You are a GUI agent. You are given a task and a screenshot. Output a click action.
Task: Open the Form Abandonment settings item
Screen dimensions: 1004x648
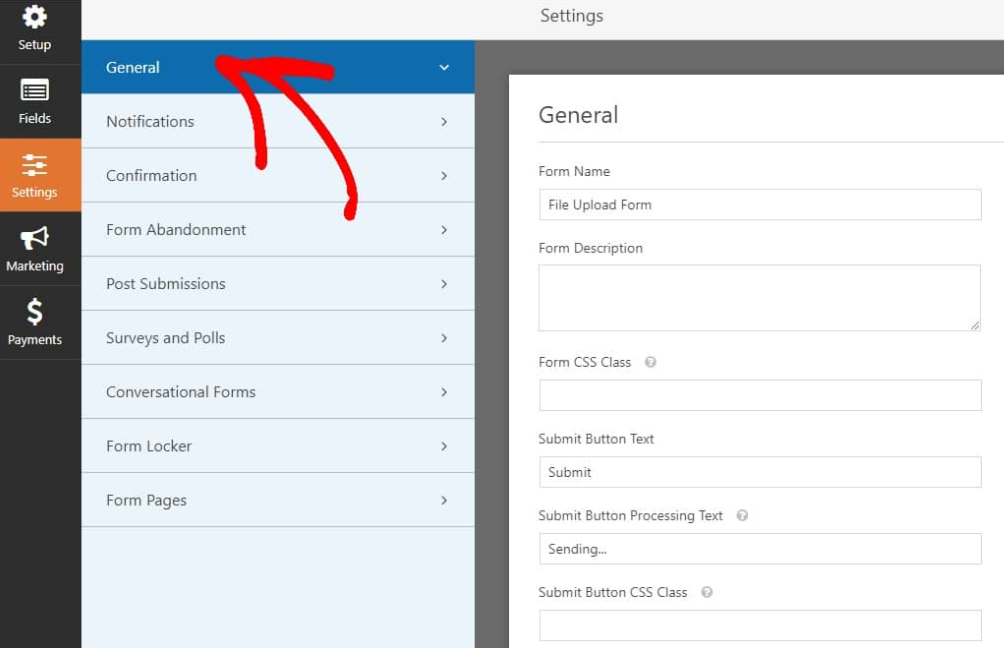click(x=278, y=230)
